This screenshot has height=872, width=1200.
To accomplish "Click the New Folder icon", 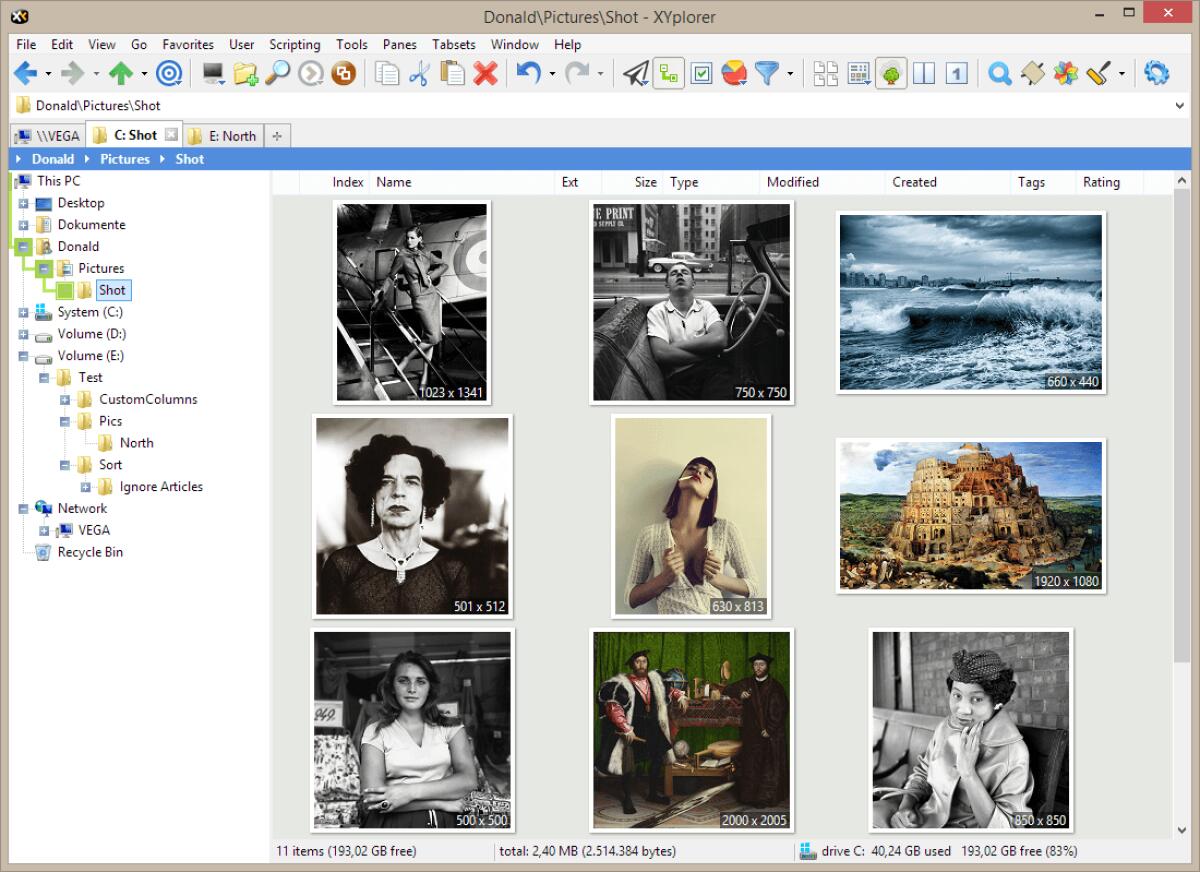I will coord(245,73).
